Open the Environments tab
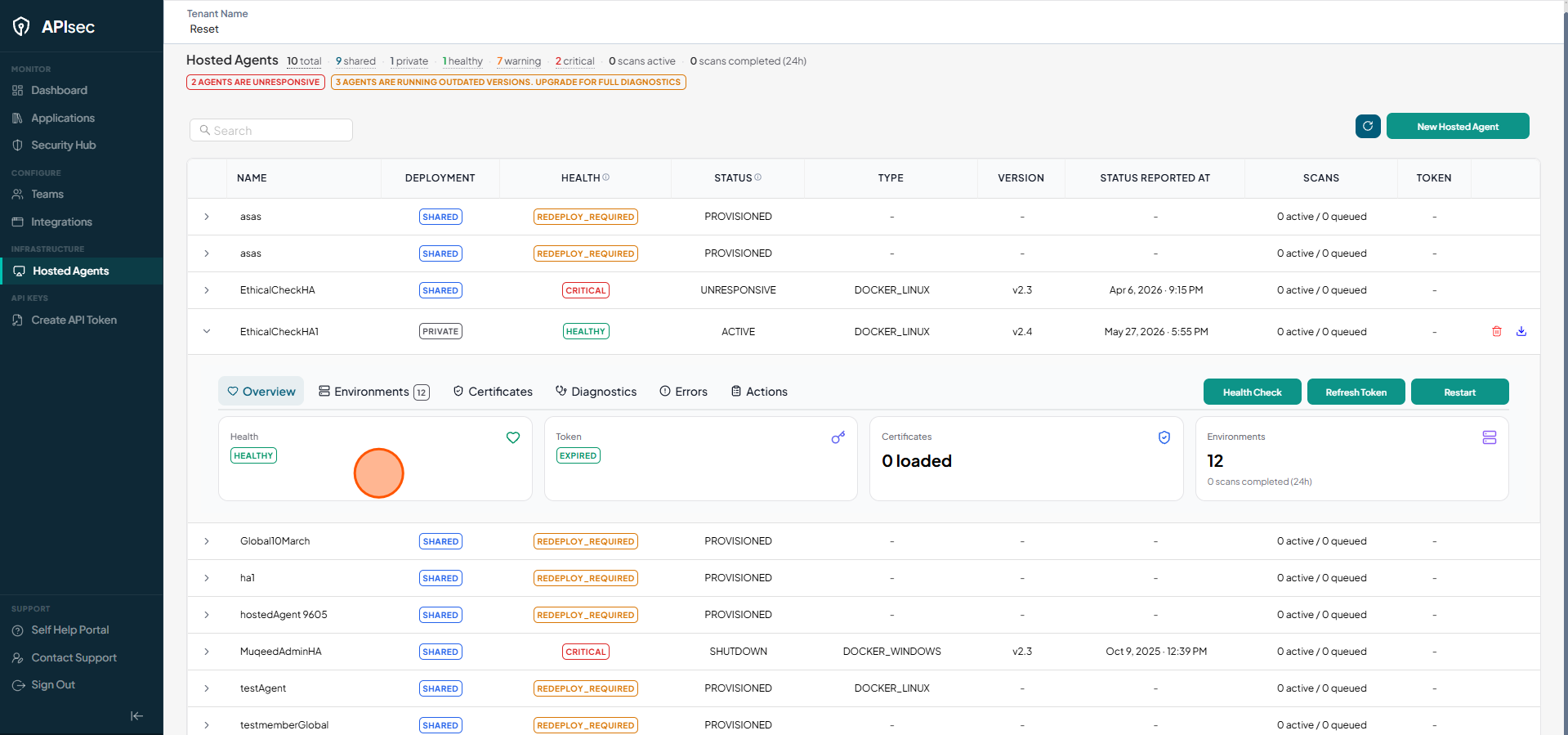Screen dimensions: 1568x735 click(x=373, y=392)
